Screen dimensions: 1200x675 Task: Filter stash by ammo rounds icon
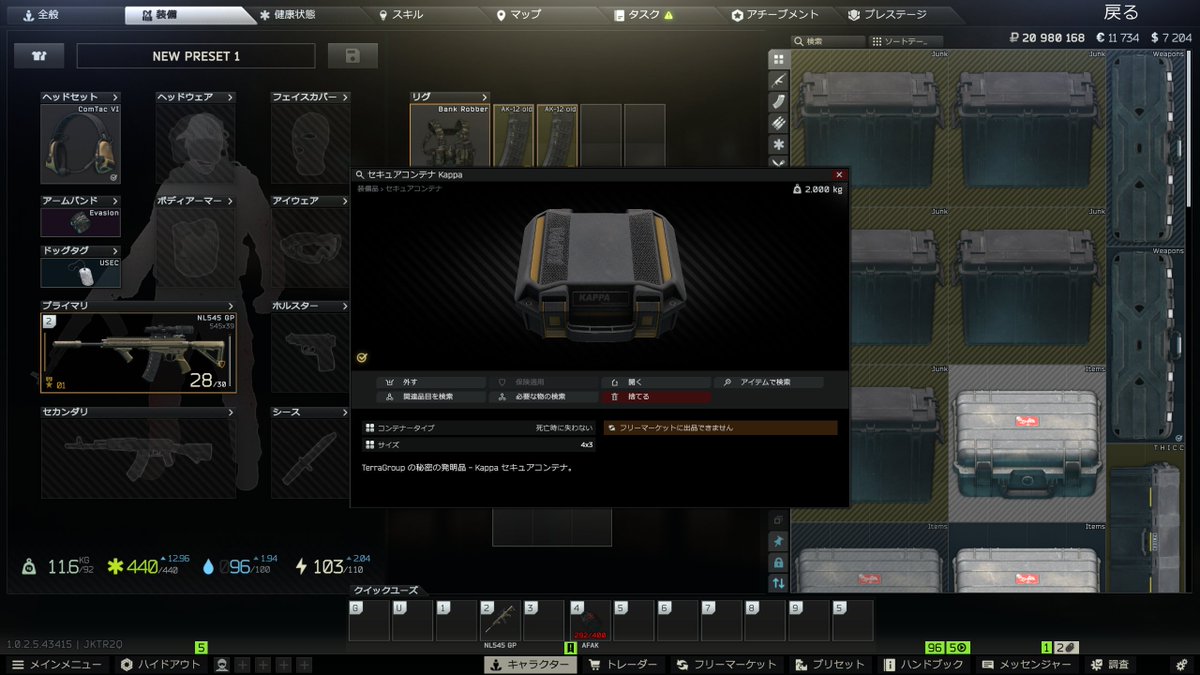(x=779, y=123)
